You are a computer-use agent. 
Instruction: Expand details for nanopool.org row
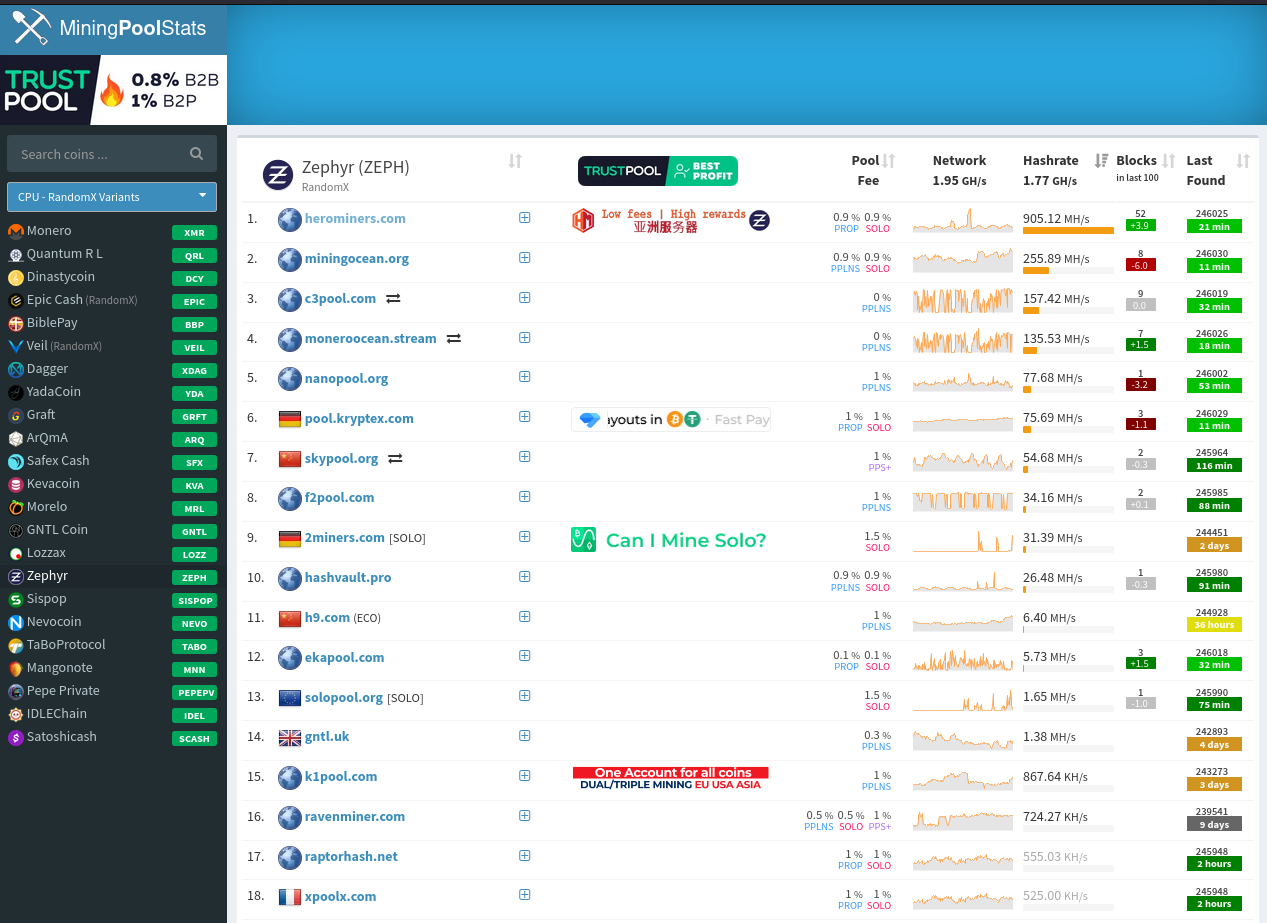pos(525,378)
